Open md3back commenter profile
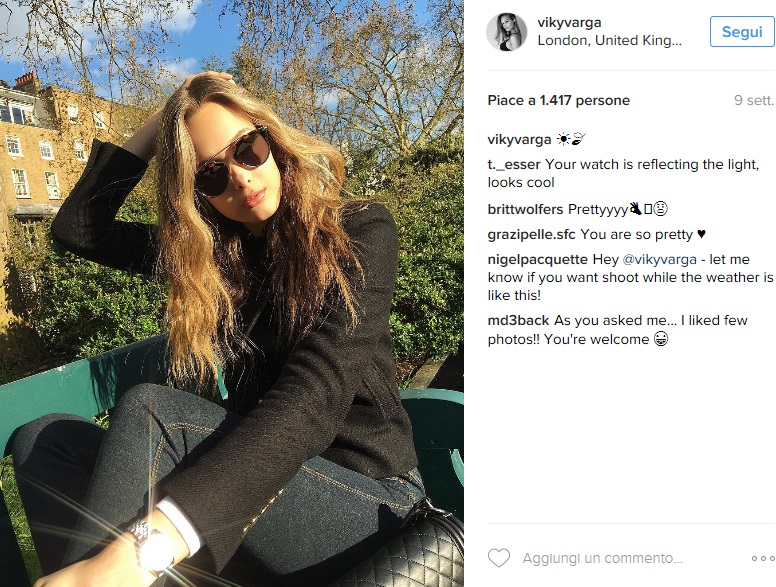Image resolution: width=776 pixels, height=587 pixels. click(x=518, y=320)
